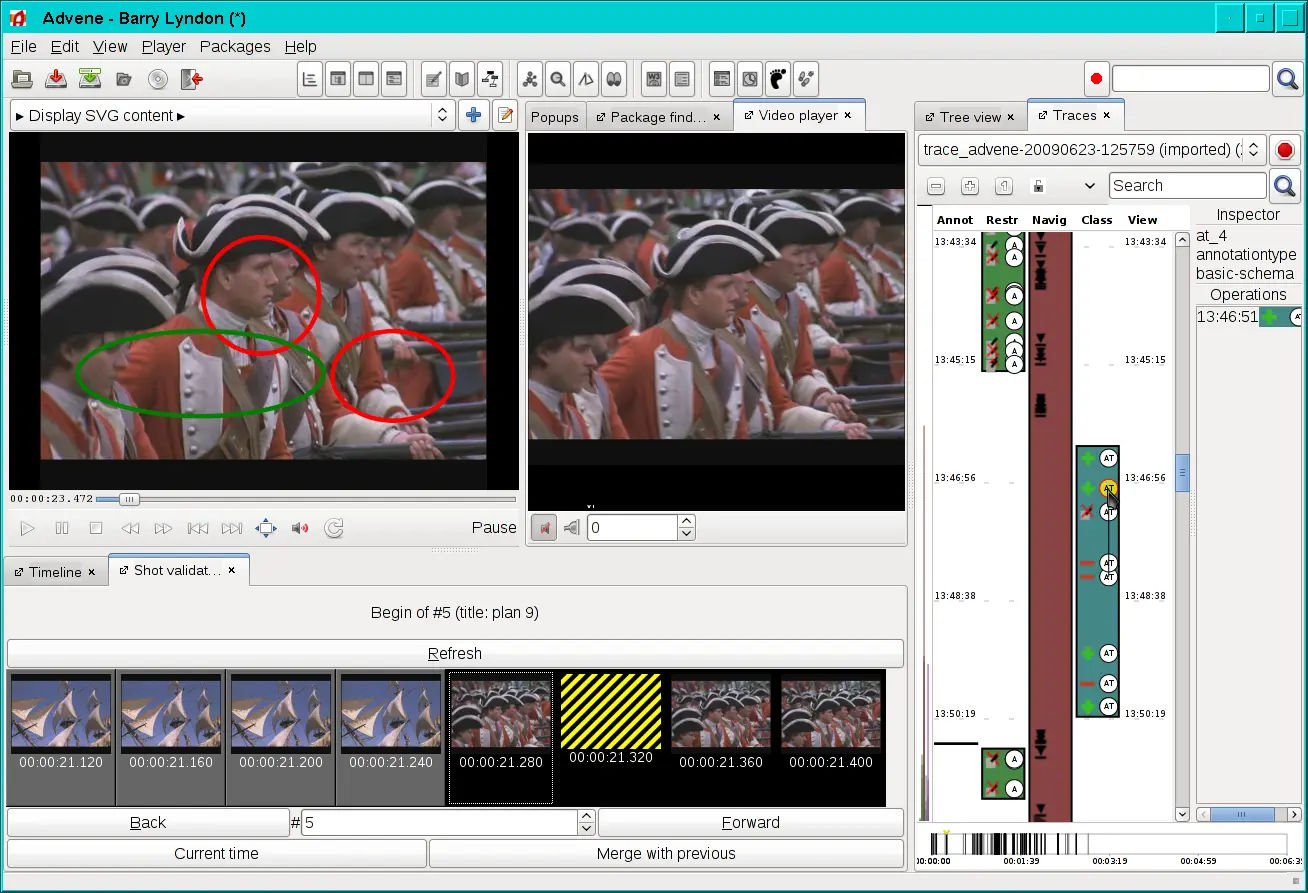The image size is (1308, 893).
Task: Click the web browser W3 toolbar icon
Action: point(654,79)
